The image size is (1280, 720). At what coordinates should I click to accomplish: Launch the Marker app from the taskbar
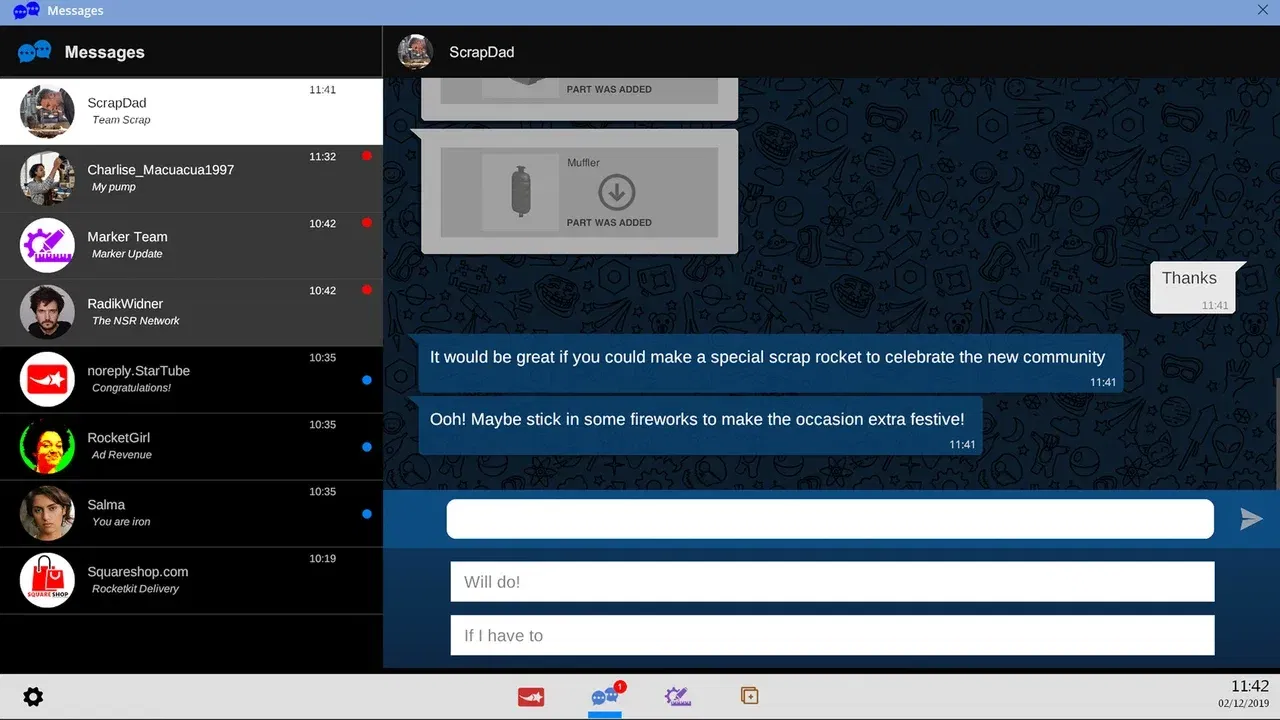(x=676, y=696)
